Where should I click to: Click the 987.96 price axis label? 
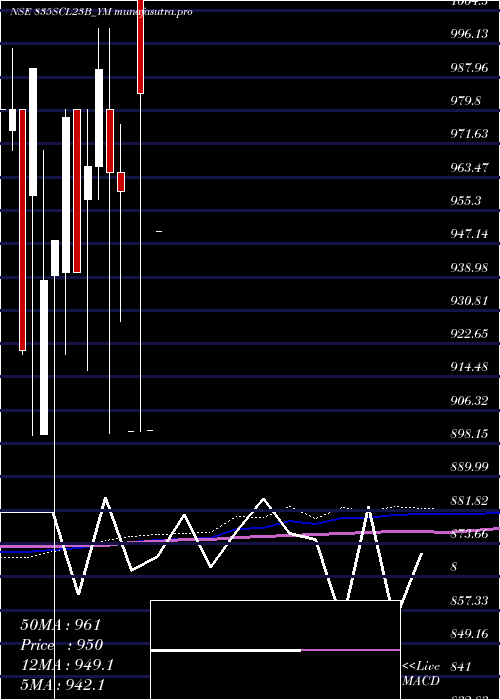tap(469, 68)
